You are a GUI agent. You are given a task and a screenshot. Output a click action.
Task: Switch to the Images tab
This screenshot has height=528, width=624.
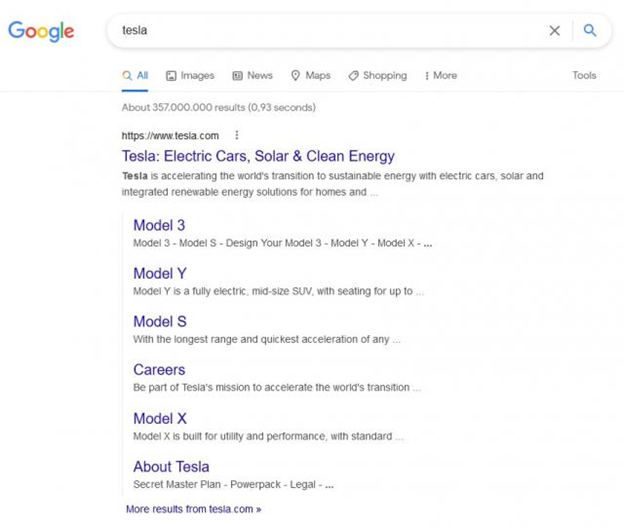190,76
